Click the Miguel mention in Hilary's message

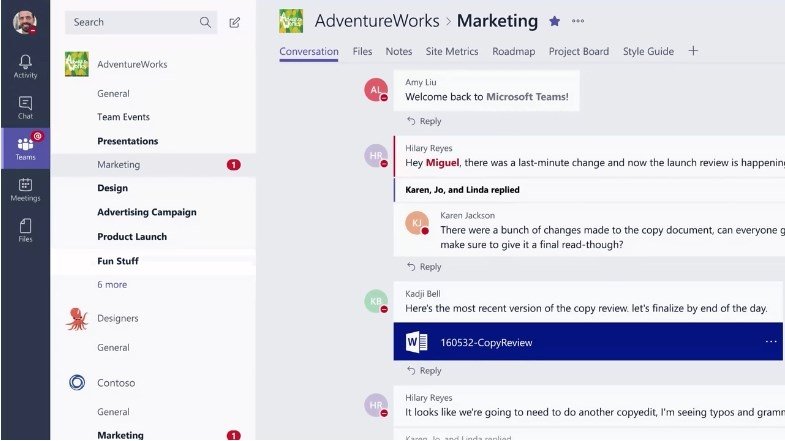[443, 163]
